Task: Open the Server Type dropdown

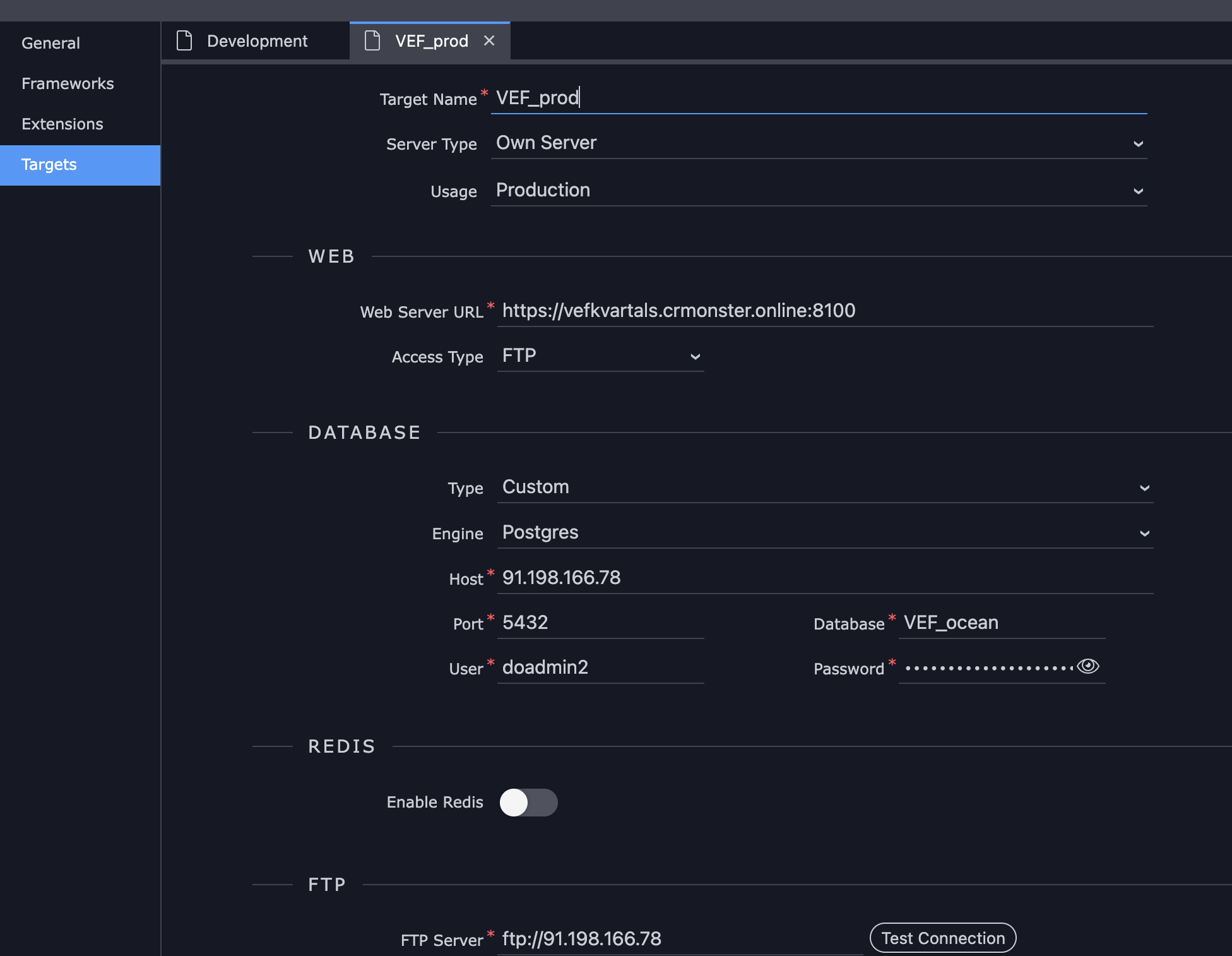Action: [819, 143]
